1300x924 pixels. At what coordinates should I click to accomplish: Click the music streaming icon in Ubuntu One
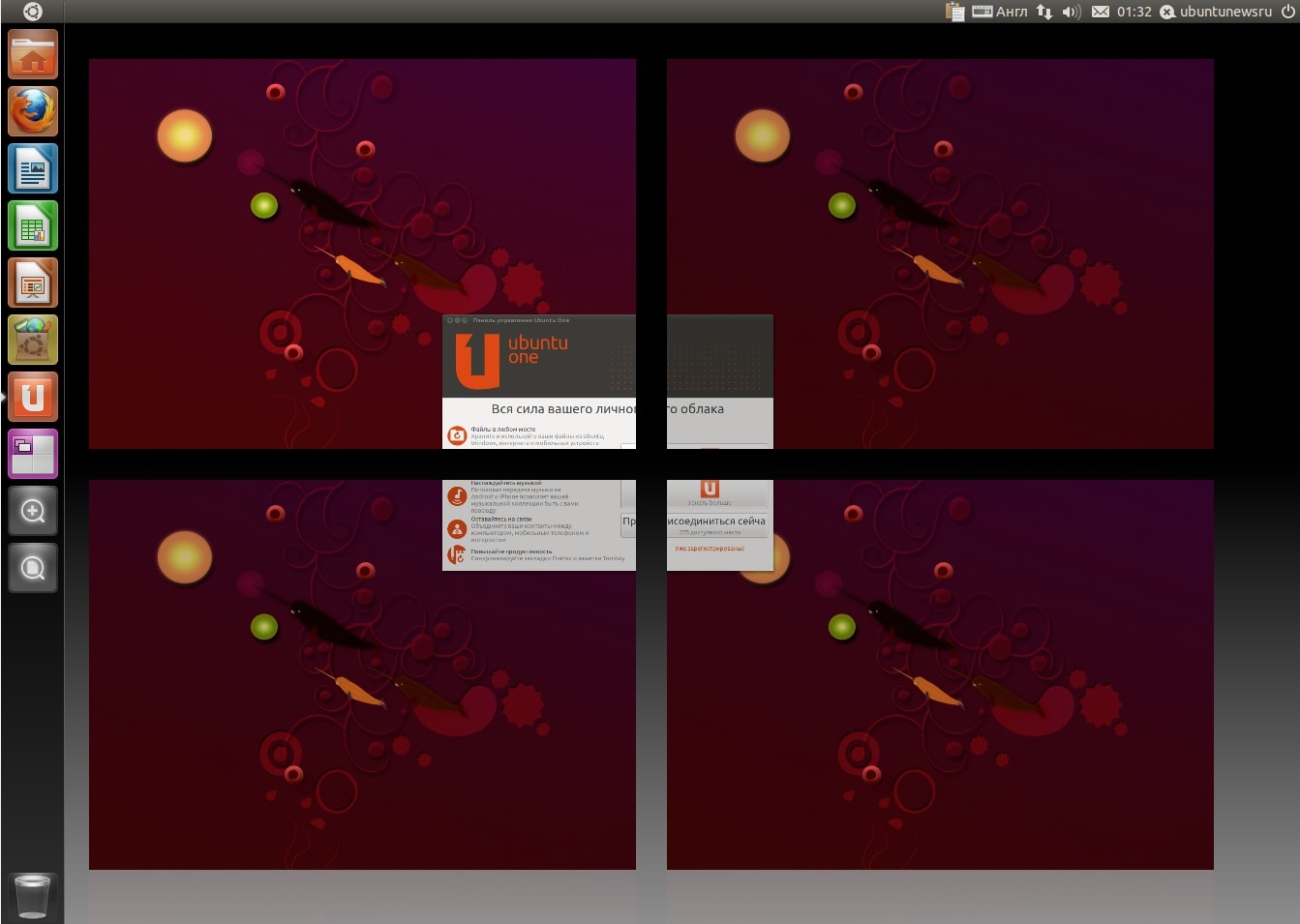[457, 496]
